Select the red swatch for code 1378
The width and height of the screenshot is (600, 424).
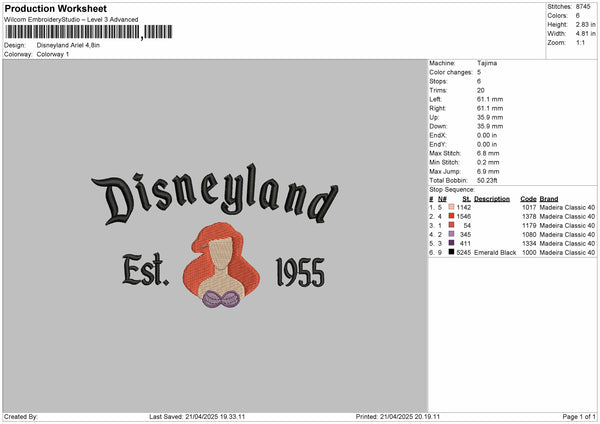click(452, 216)
